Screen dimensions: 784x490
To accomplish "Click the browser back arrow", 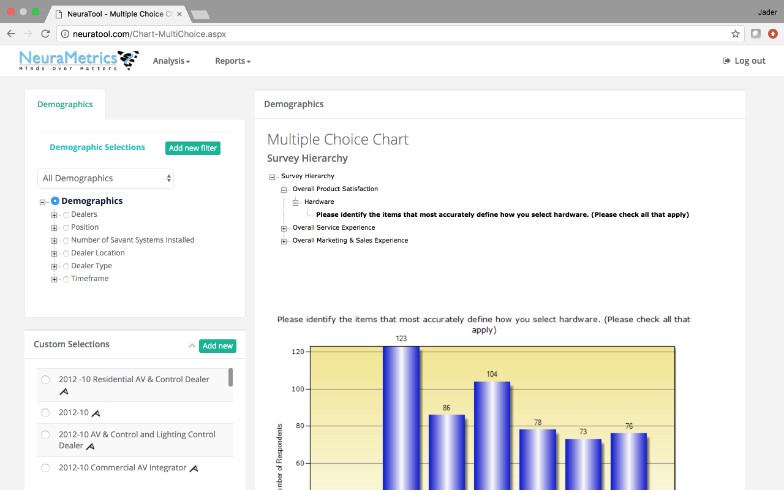I will click(11, 34).
